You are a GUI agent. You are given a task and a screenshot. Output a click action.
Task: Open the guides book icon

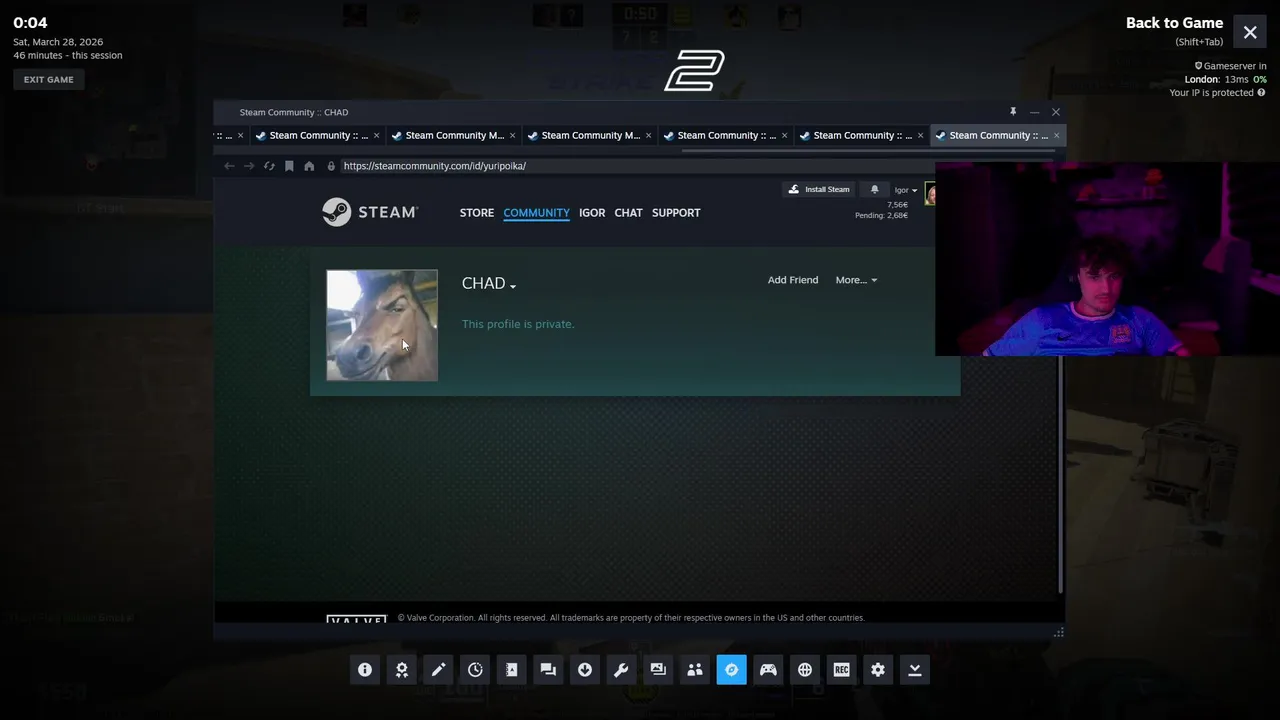point(512,670)
